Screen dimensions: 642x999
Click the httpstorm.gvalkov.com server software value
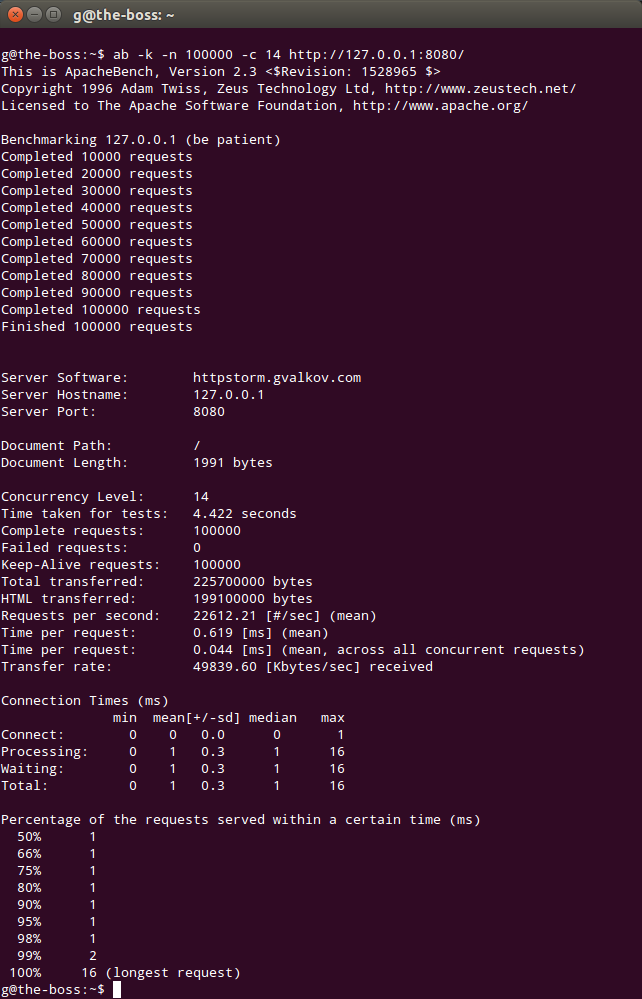click(276, 378)
